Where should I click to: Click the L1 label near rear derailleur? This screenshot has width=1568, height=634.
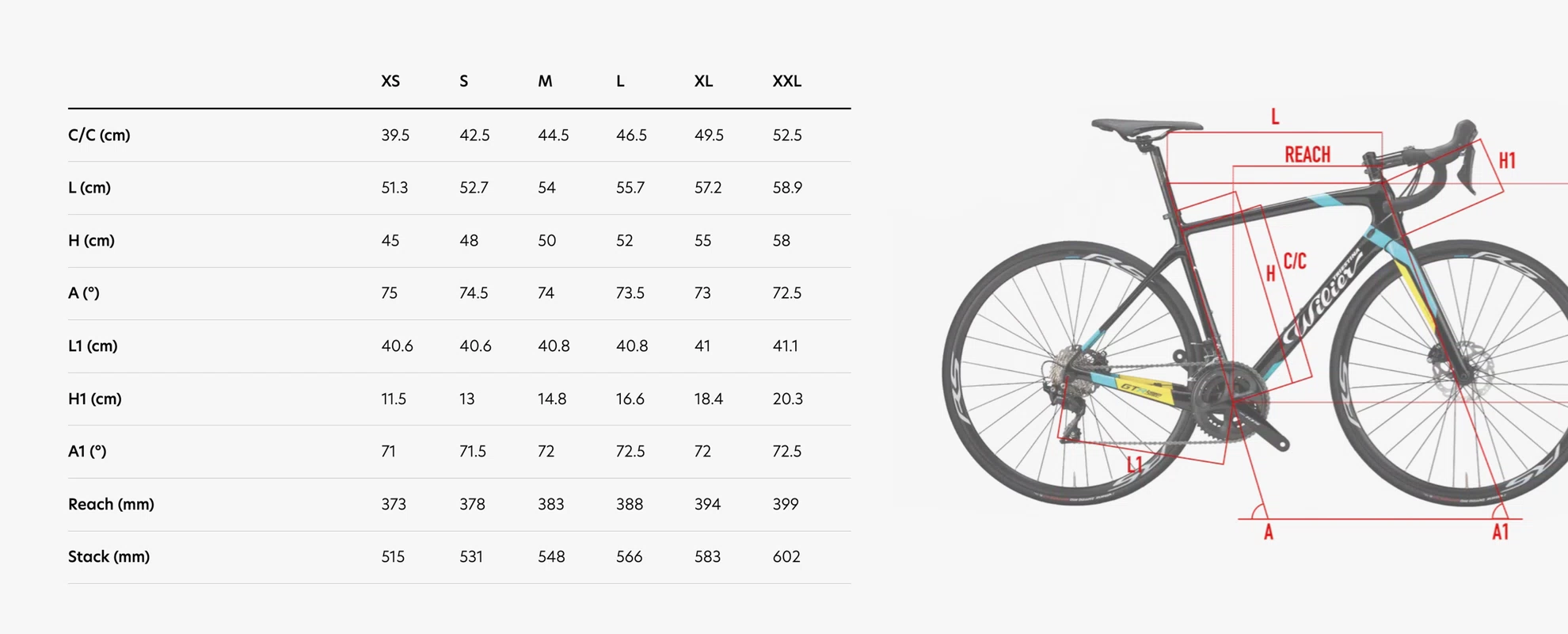coord(1135,464)
